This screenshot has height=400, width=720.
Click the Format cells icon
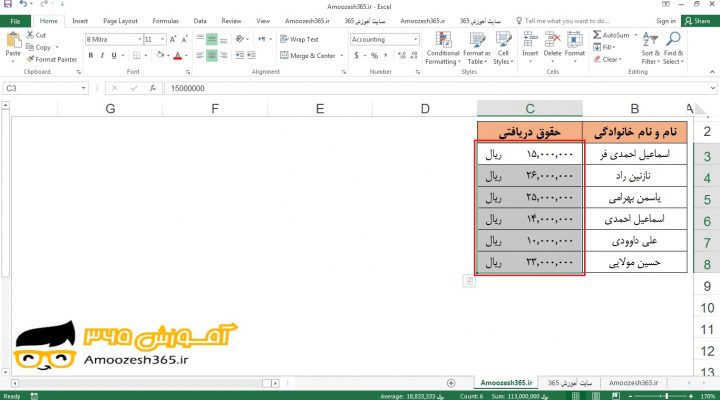coord(574,39)
